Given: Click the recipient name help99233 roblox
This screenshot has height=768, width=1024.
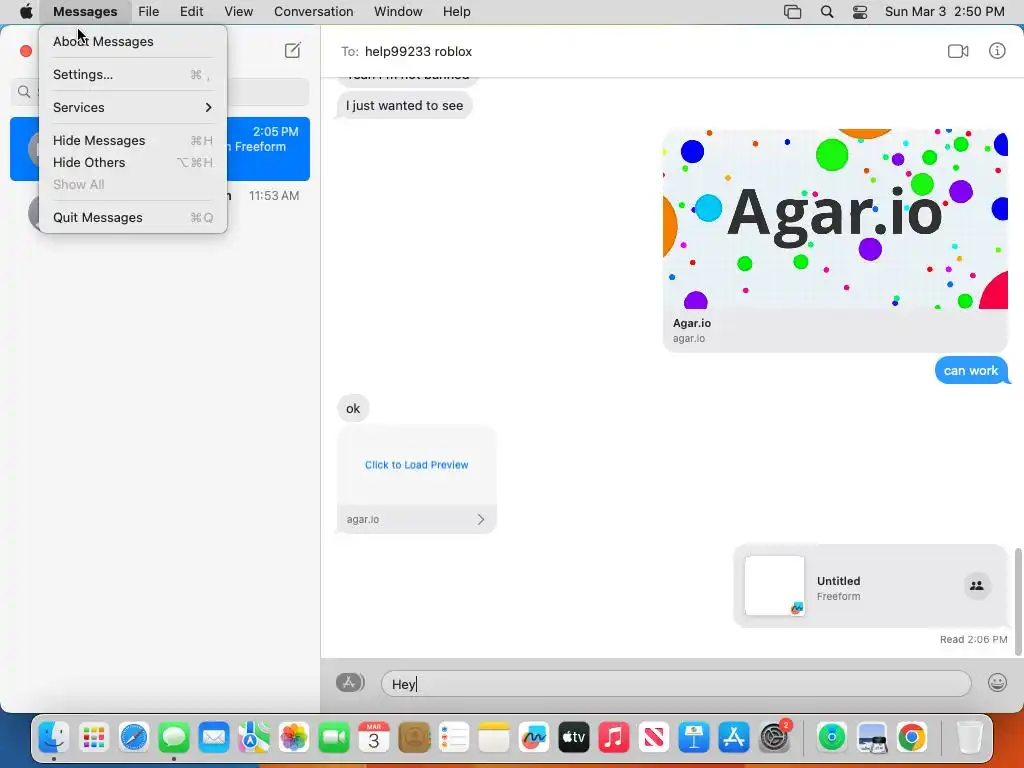Looking at the screenshot, I should point(418,52).
